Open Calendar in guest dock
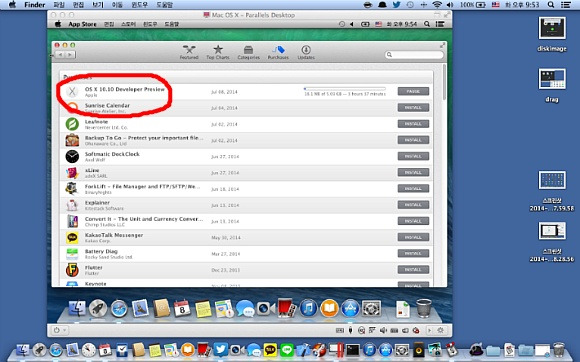This screenshot has width=580, height=362. coord(182,308)
